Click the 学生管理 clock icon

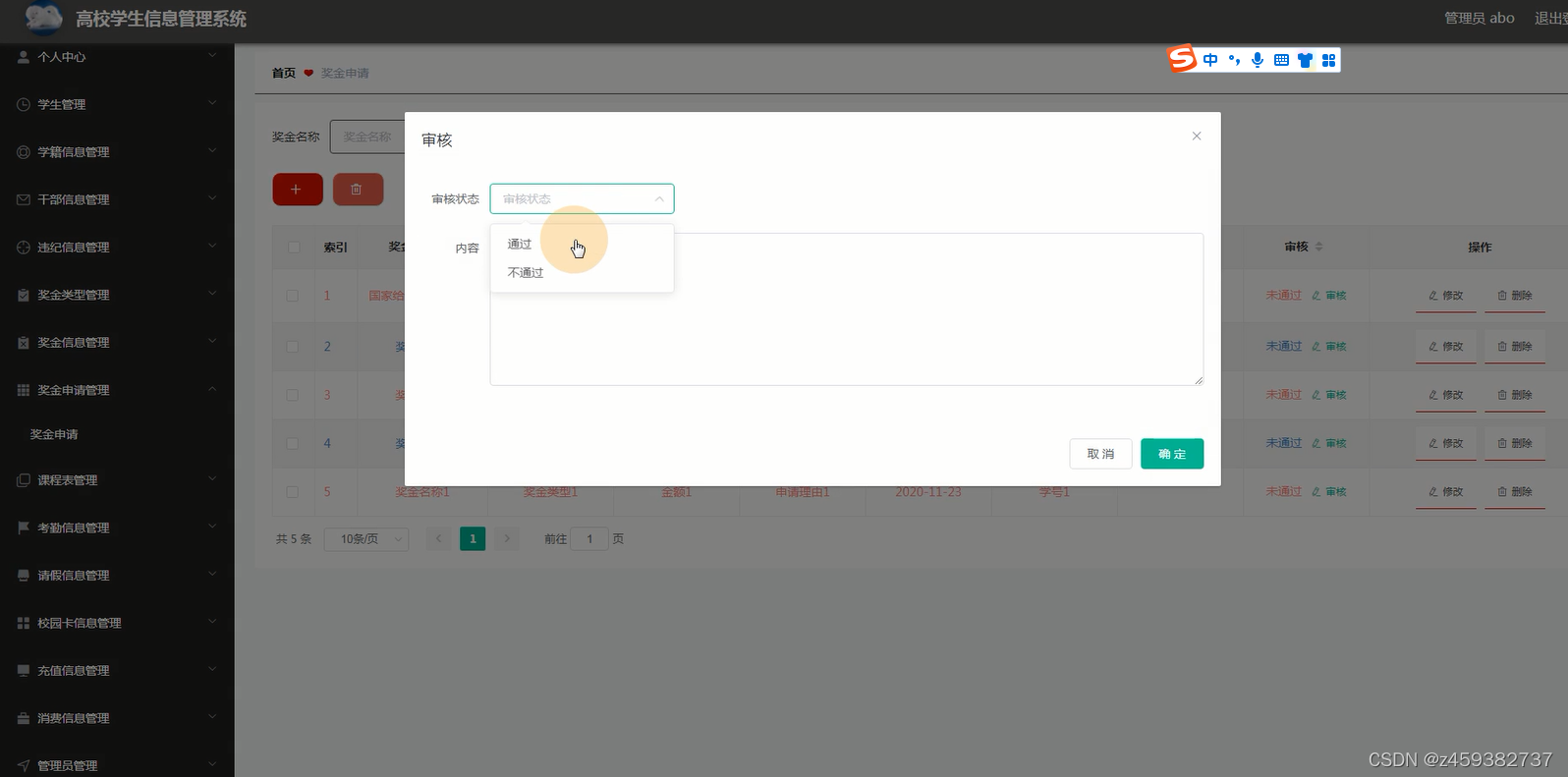pos(24,104)
